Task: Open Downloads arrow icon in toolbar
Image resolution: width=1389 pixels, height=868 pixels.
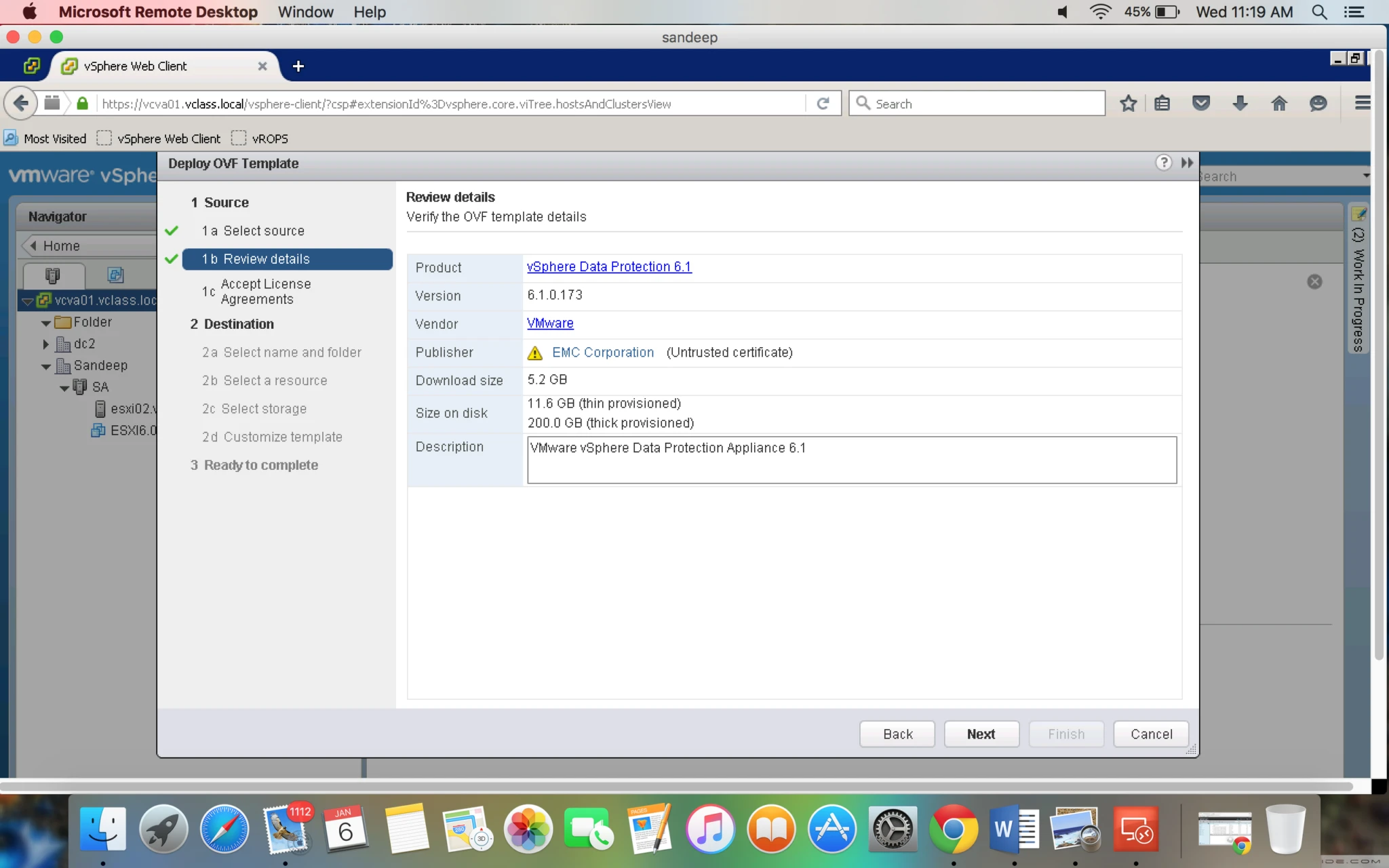Action: [1240, 103]
